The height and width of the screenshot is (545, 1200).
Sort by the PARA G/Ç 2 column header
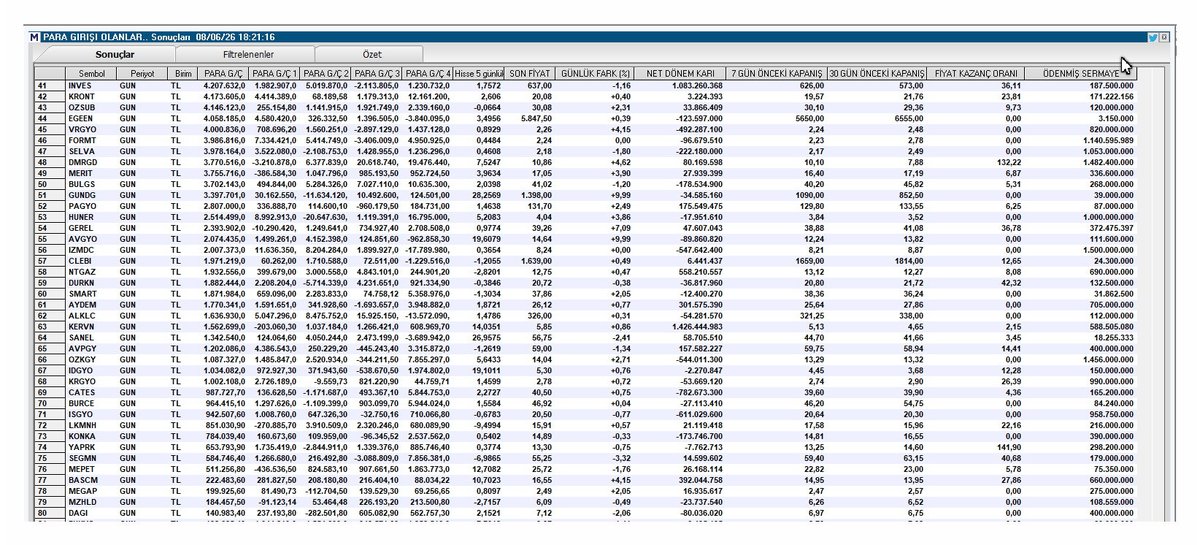(325, 74)
